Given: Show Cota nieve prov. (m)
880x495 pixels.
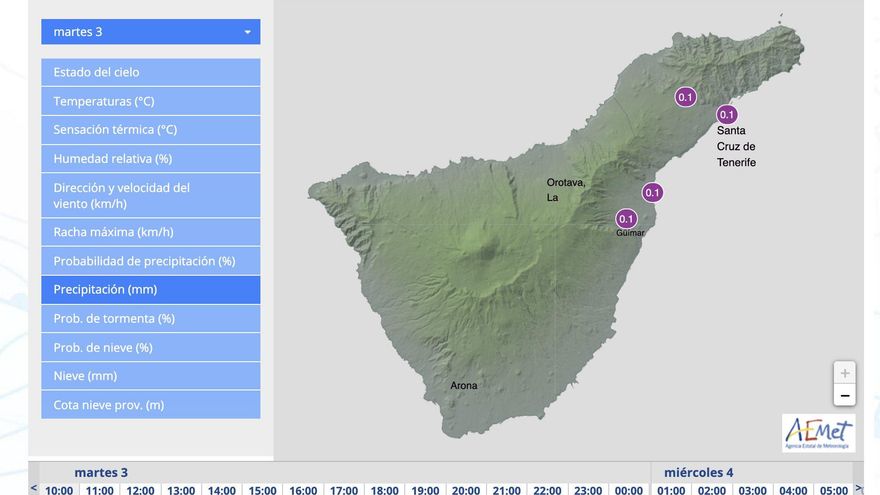Looking at the screenshot, I should click(x=150, y=405).
